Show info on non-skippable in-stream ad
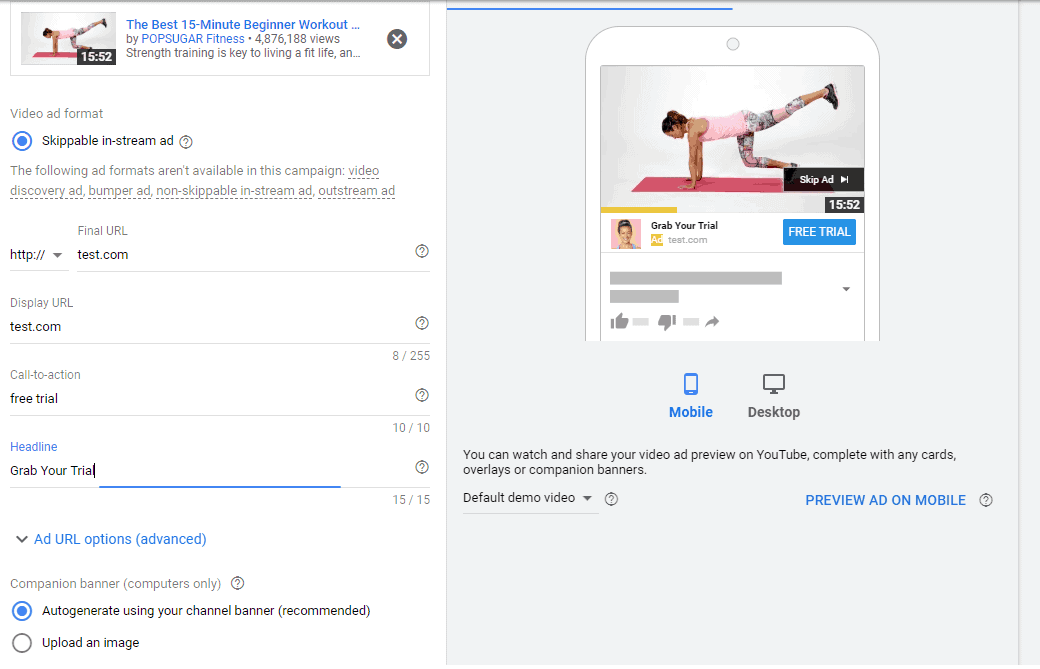1040x669 pixels. [x=234, y=190]
